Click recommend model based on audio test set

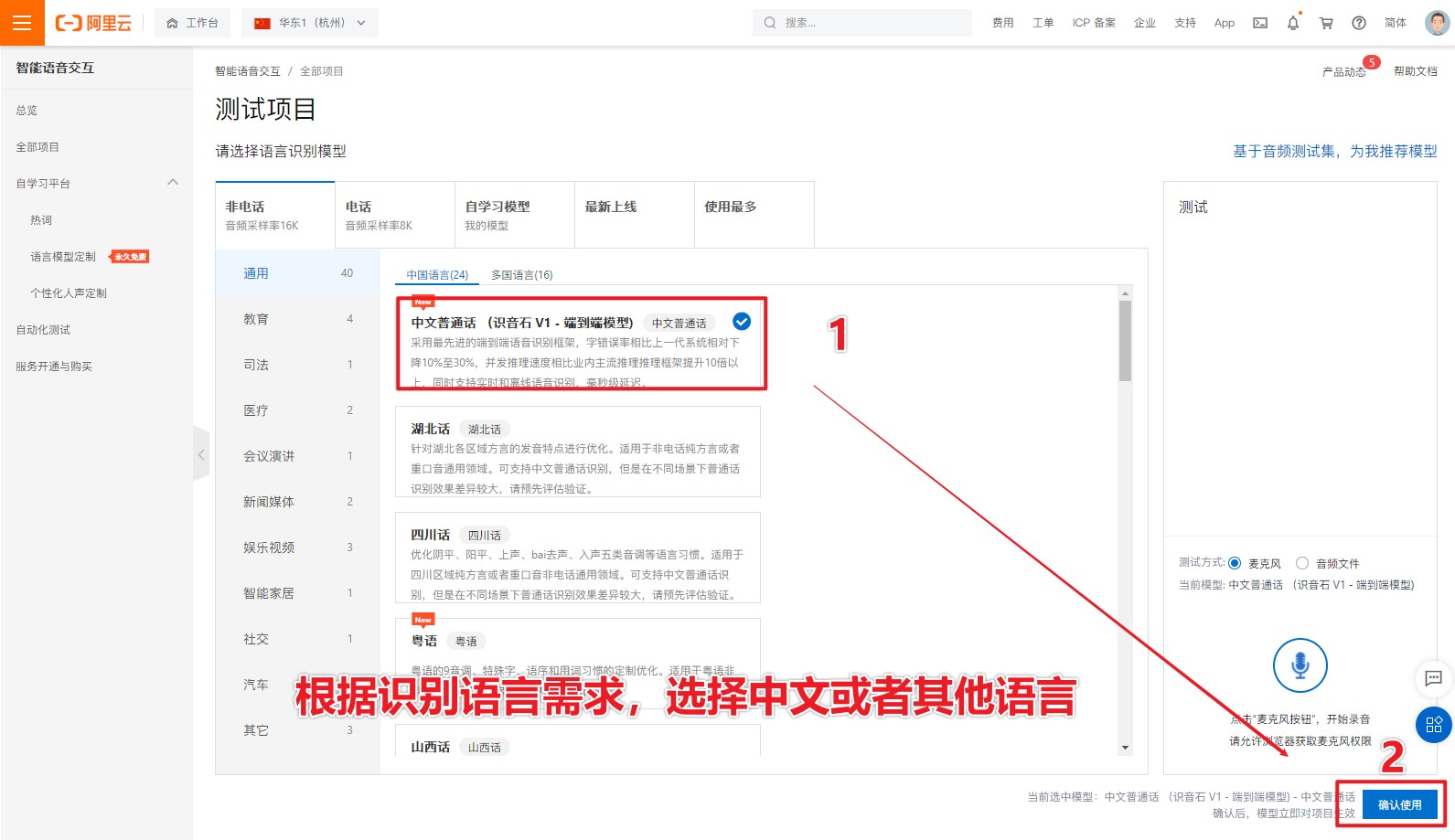[x=1335, y=152]
